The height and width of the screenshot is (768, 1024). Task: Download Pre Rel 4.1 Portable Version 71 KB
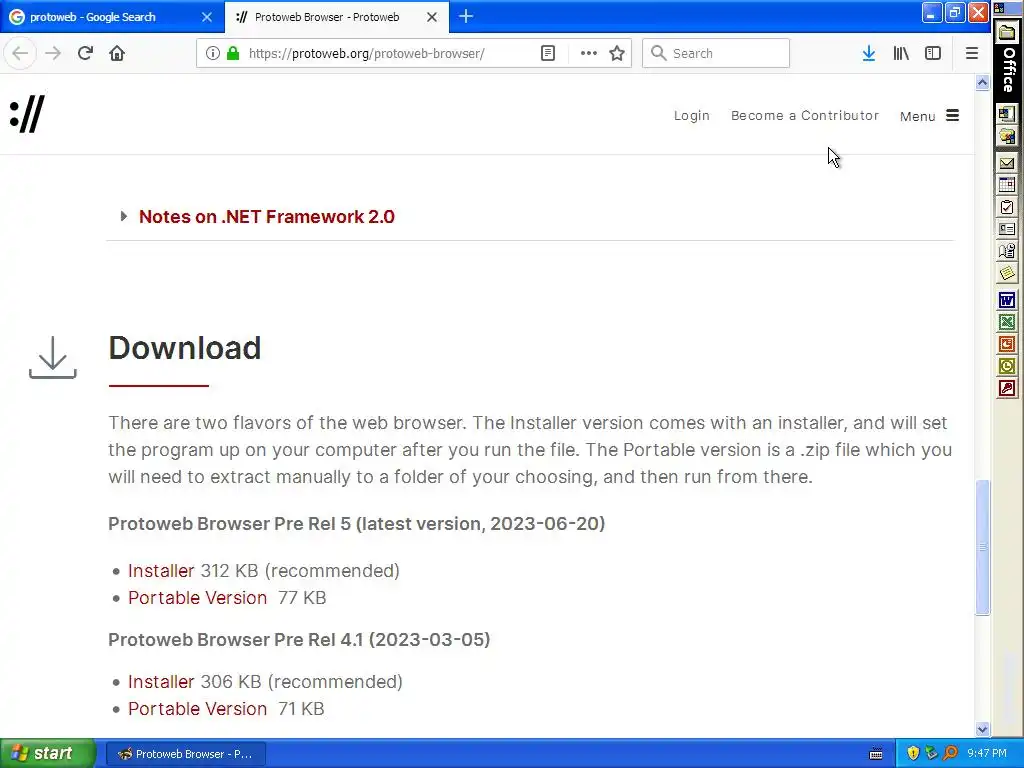(x=197, y=709)
